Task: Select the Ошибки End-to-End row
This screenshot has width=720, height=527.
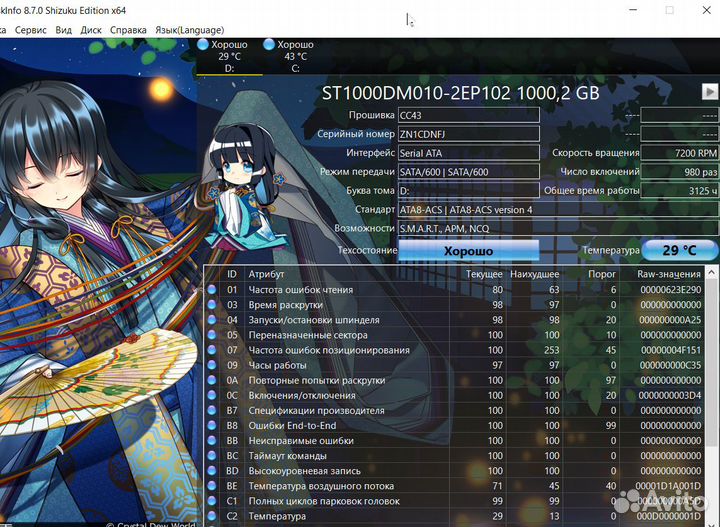Action: 455,426
